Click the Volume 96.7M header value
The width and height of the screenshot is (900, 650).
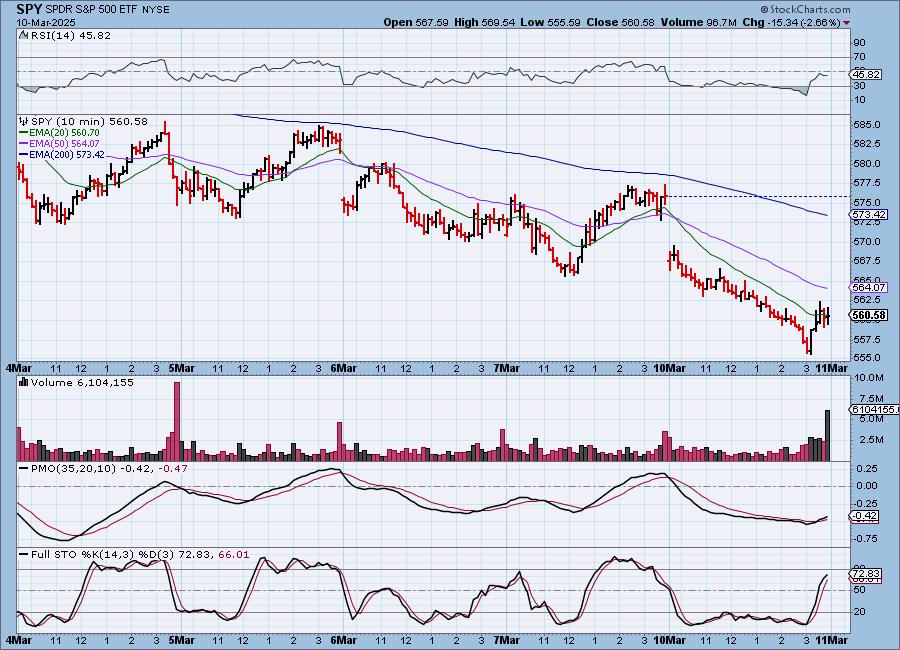(699, 22)
